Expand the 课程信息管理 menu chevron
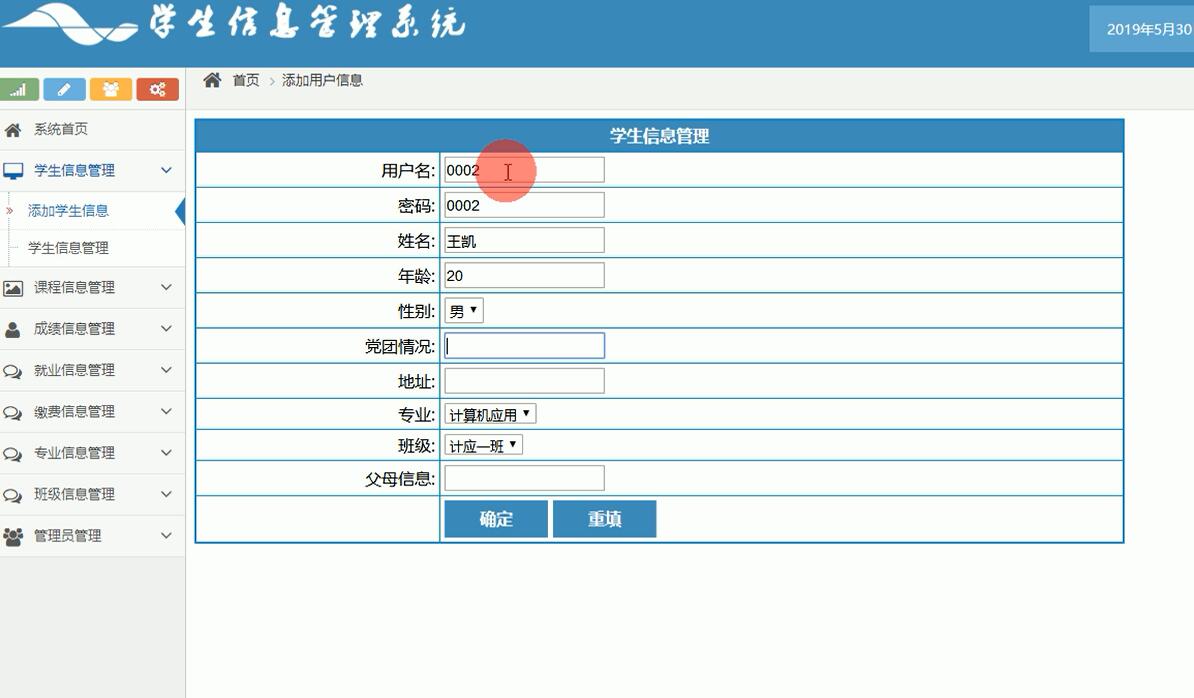 pos(166,287)
